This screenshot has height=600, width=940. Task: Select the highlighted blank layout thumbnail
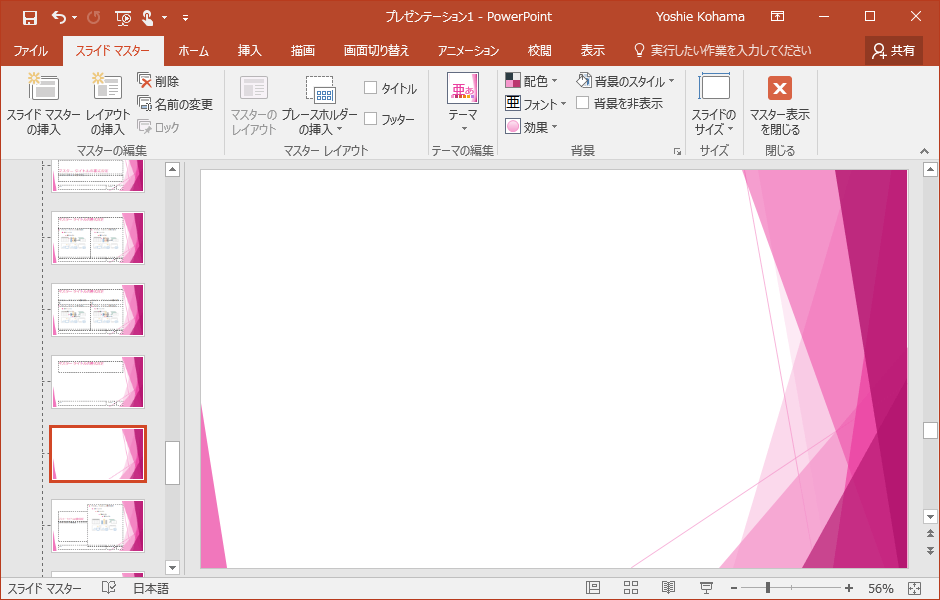(x=98, y=454)
